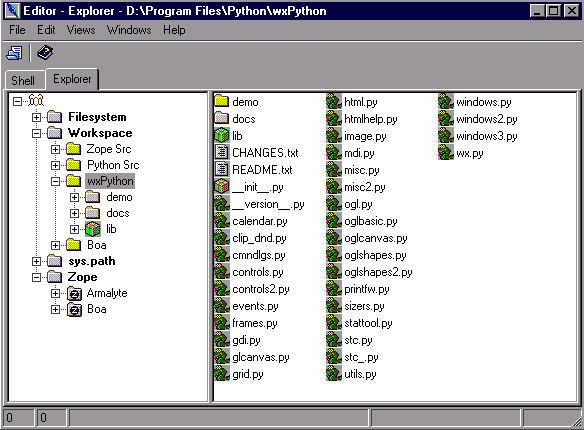
Task: Click the __init__.py package icon
Action: coord(222,187)
